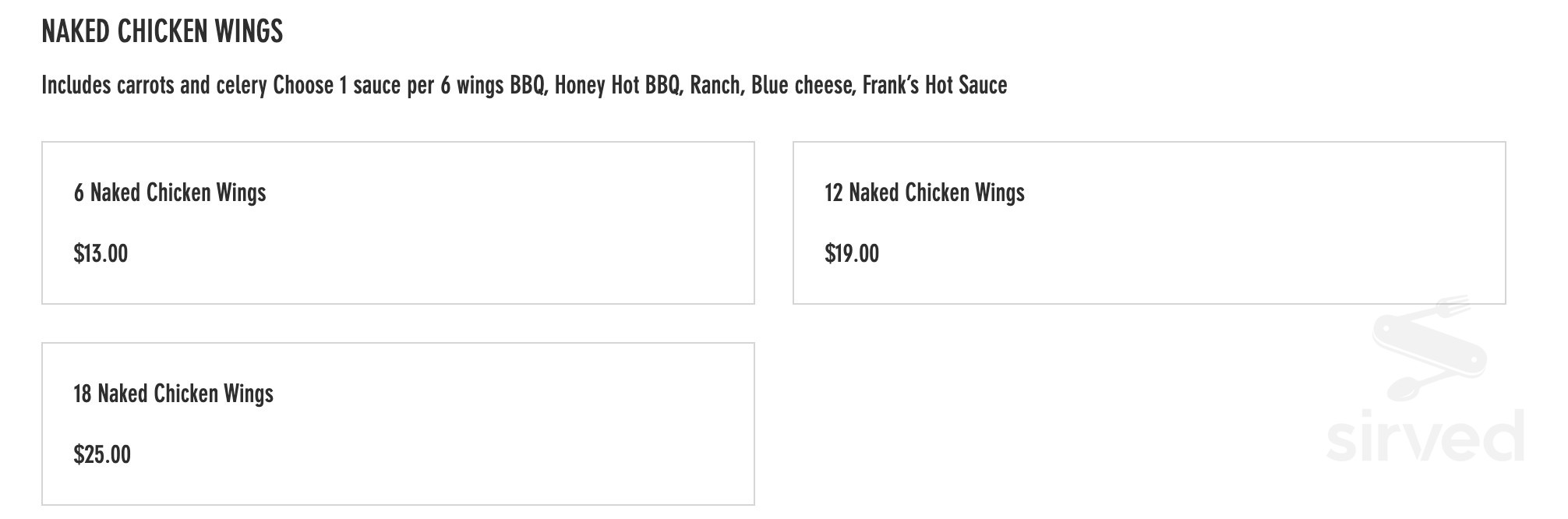Screen dimensions: 1568x519
Task: Click the Sirved watermark text
Action: (1425, 436)
